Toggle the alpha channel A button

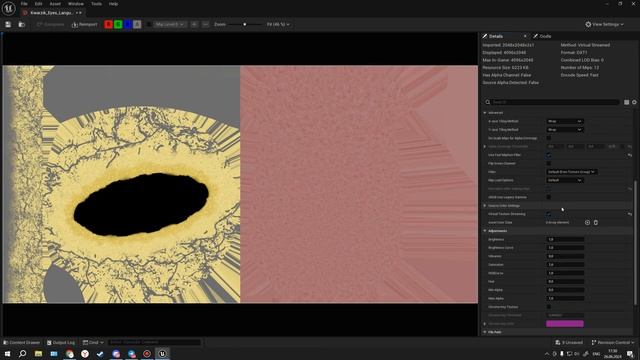137,24
